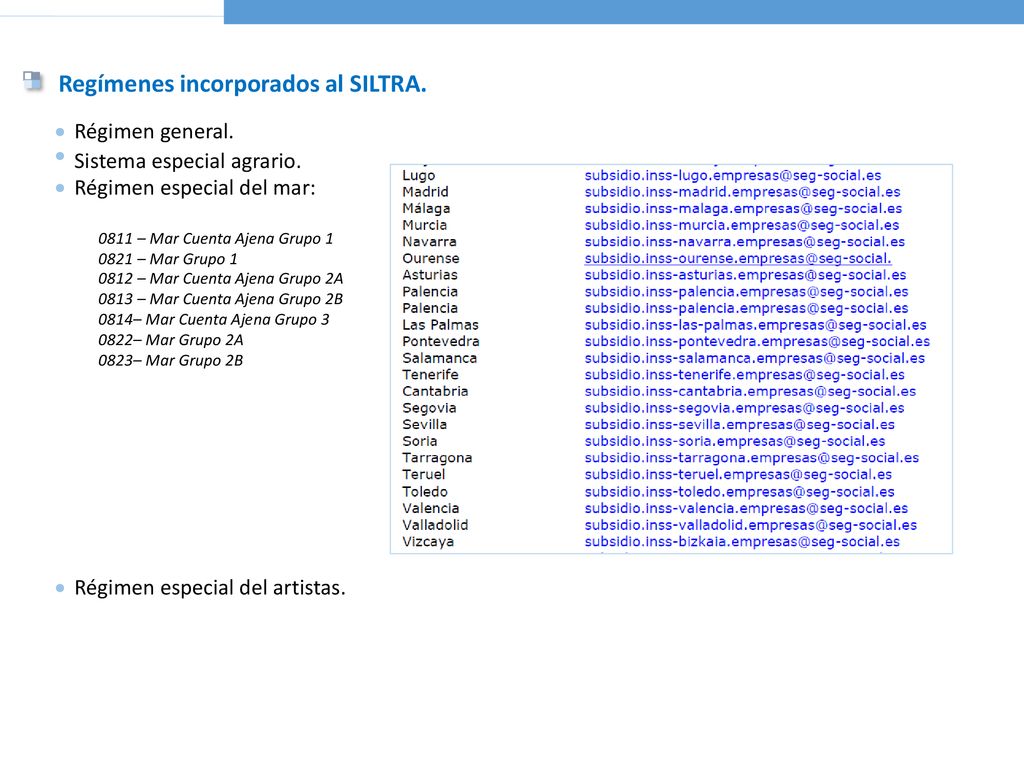Open the subsidio.inss-tenerife email link

pyautogui.click(x=744, y=375)
